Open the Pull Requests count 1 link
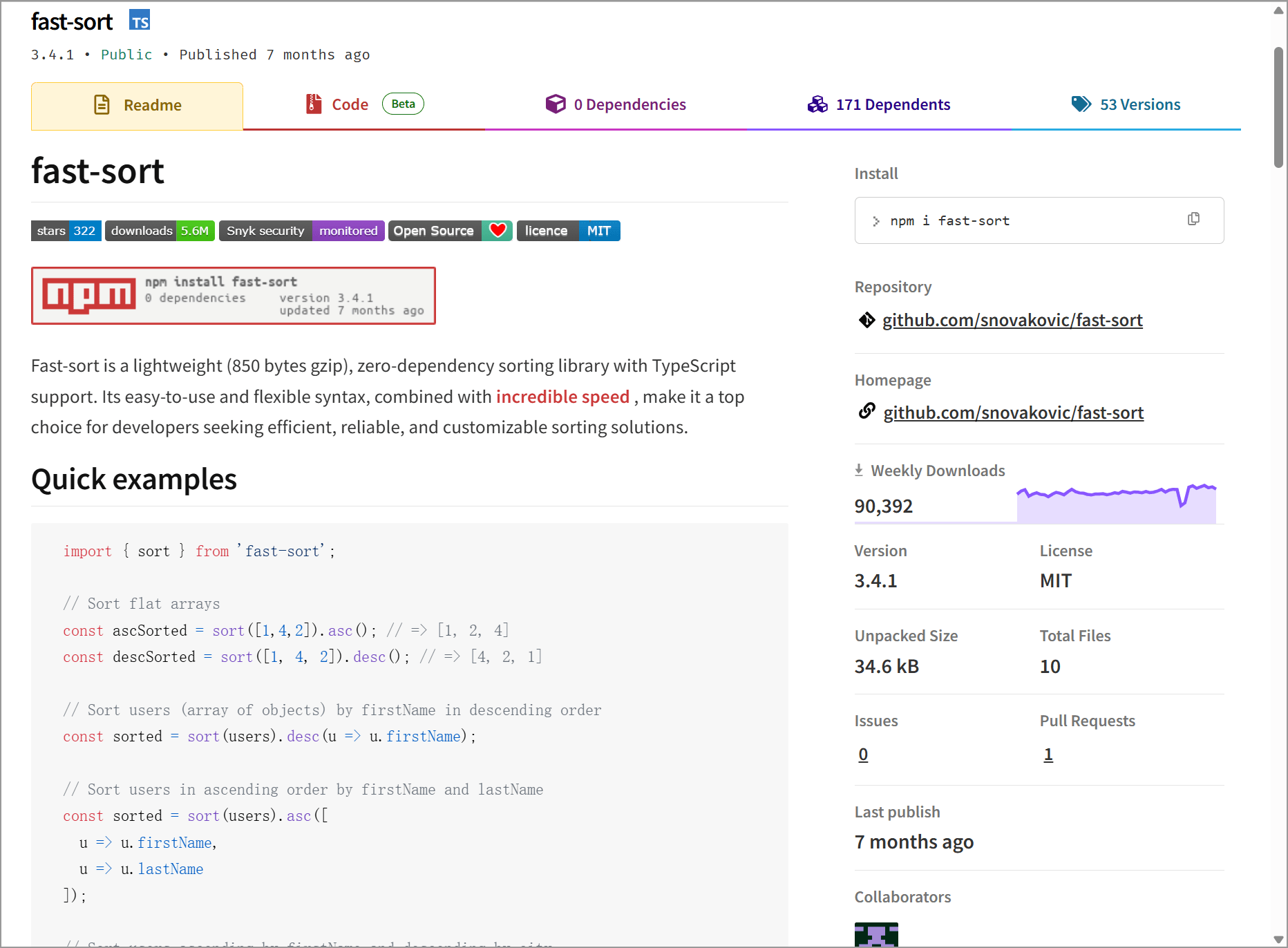This screenshot has width=1288, height=948. point(1048,755)
